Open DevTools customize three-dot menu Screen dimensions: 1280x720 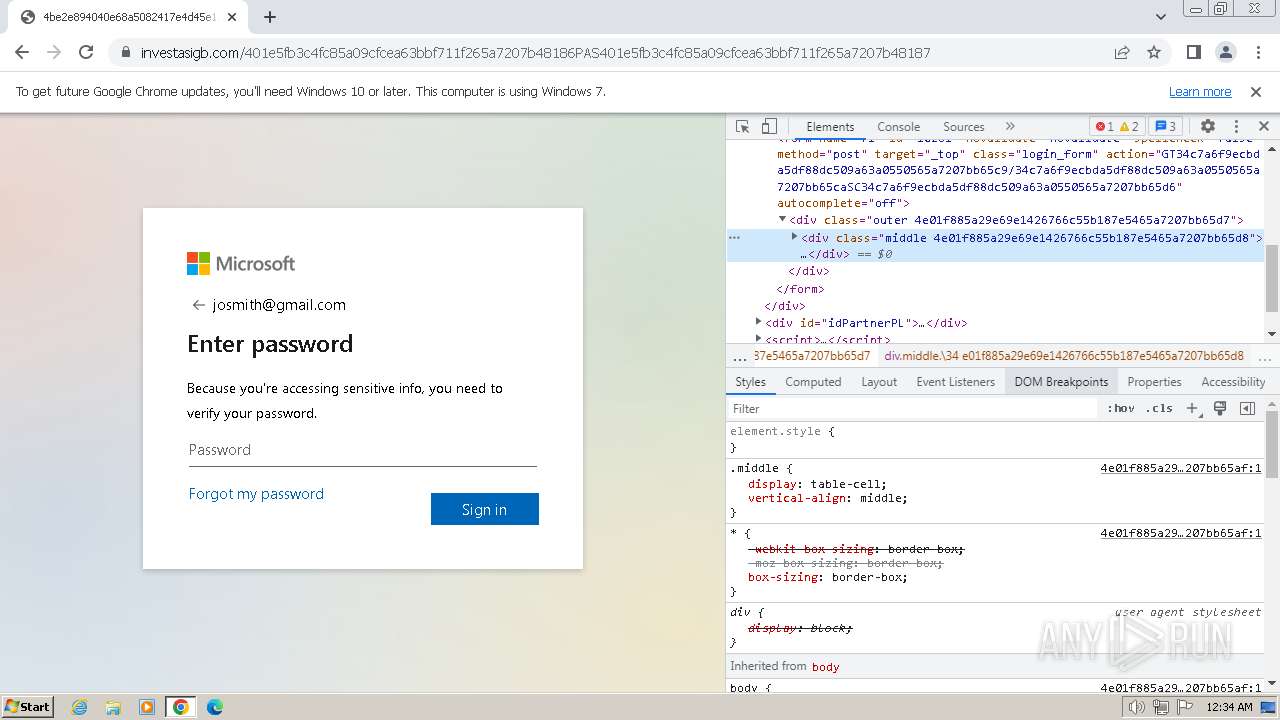click(1236, 126)
